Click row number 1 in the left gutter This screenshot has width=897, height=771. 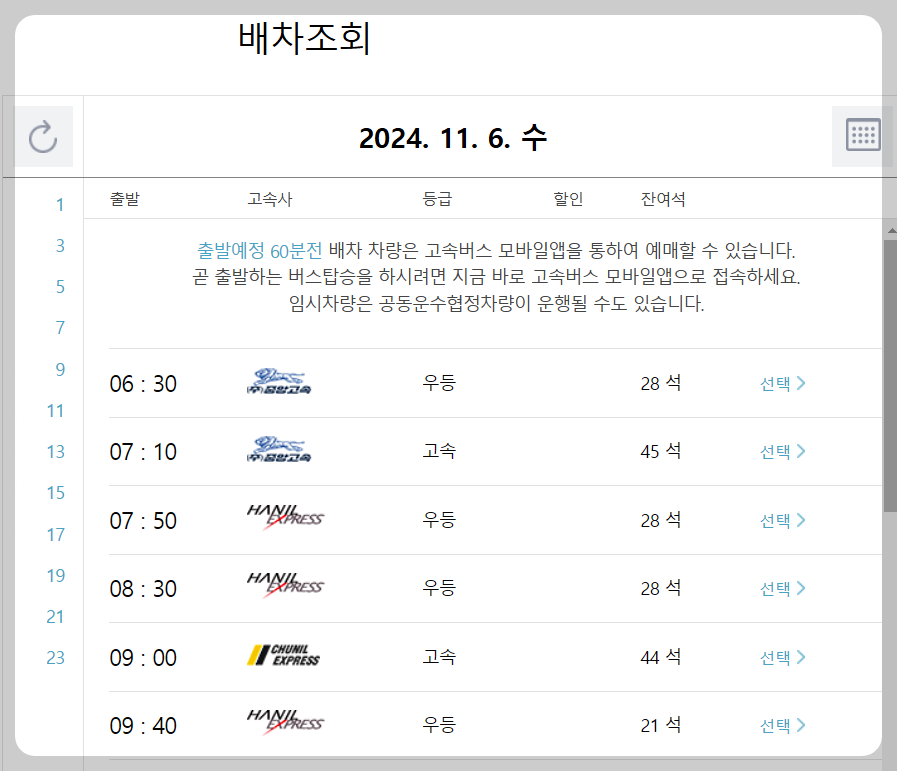(x=59, y=204)
